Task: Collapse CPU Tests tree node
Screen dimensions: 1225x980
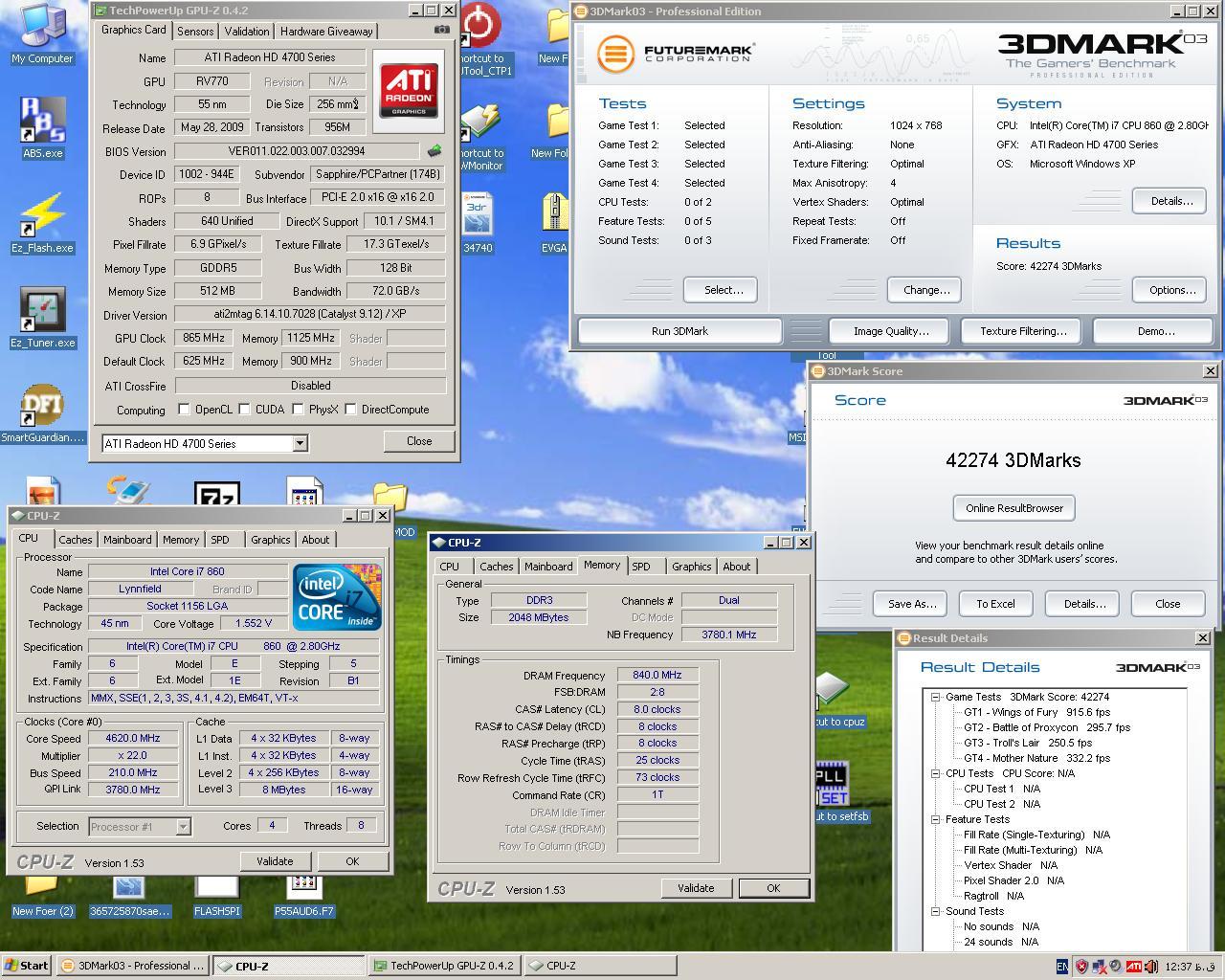Action: click(935, 773)
